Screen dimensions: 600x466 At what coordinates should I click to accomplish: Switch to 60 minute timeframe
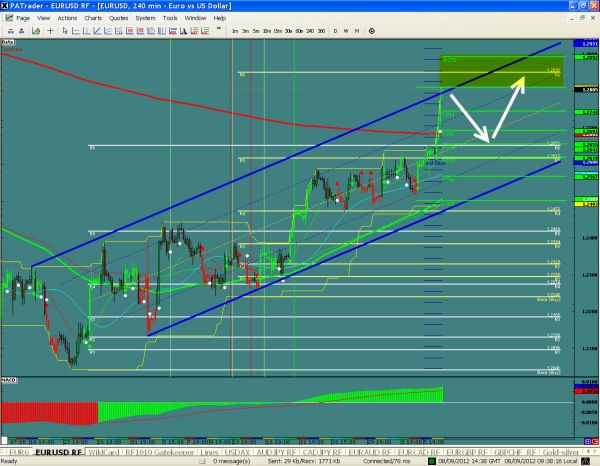[x=298, y=31]
